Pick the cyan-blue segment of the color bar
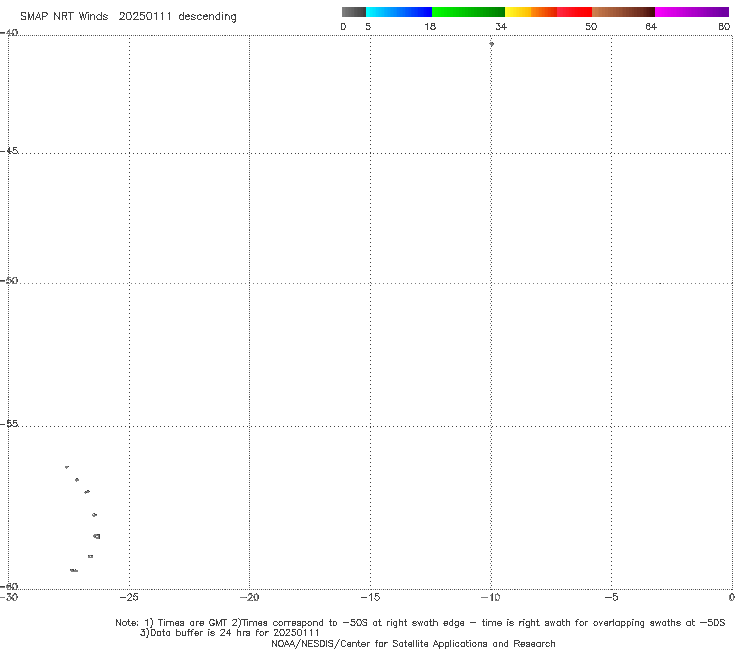 pos(399,12)
